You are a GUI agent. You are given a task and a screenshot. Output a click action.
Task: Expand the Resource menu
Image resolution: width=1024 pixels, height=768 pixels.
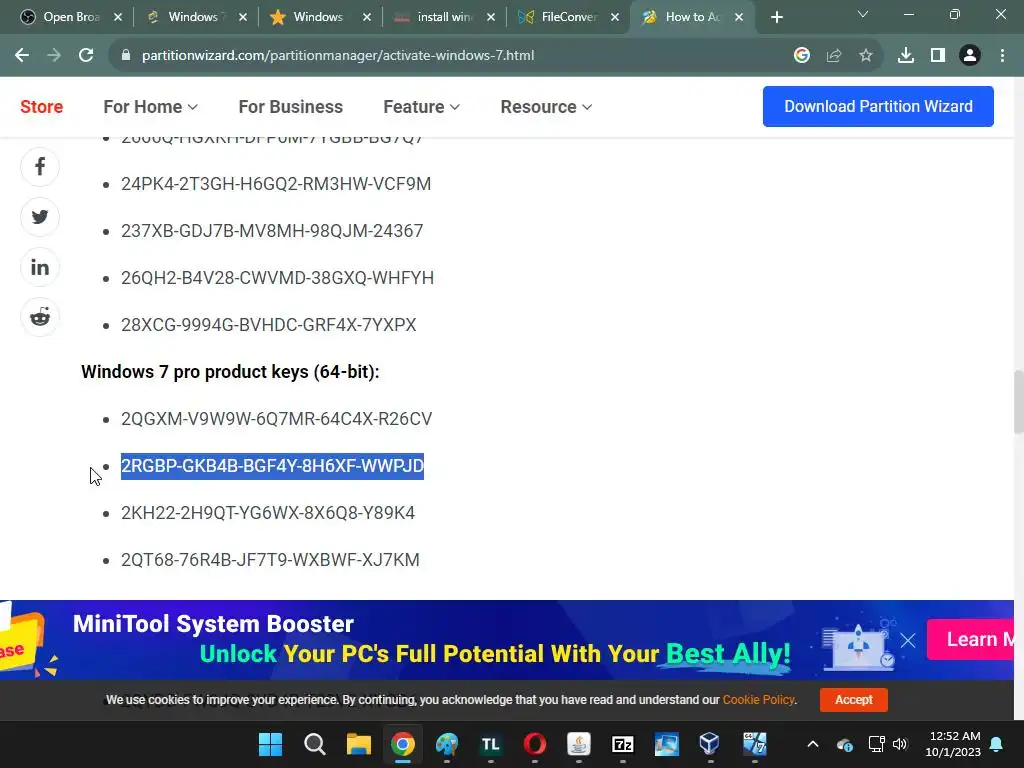546,107
